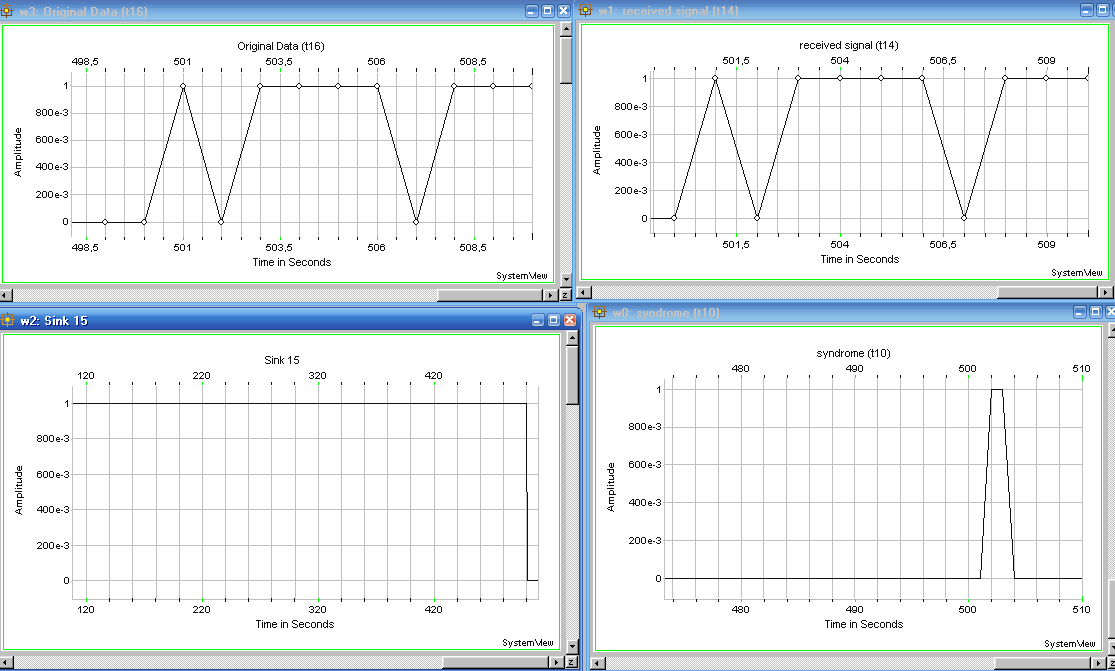Screen dimensions: 1115x671
Task: Maximize the w1 received signal window
Action: (x=1101, y=10)
